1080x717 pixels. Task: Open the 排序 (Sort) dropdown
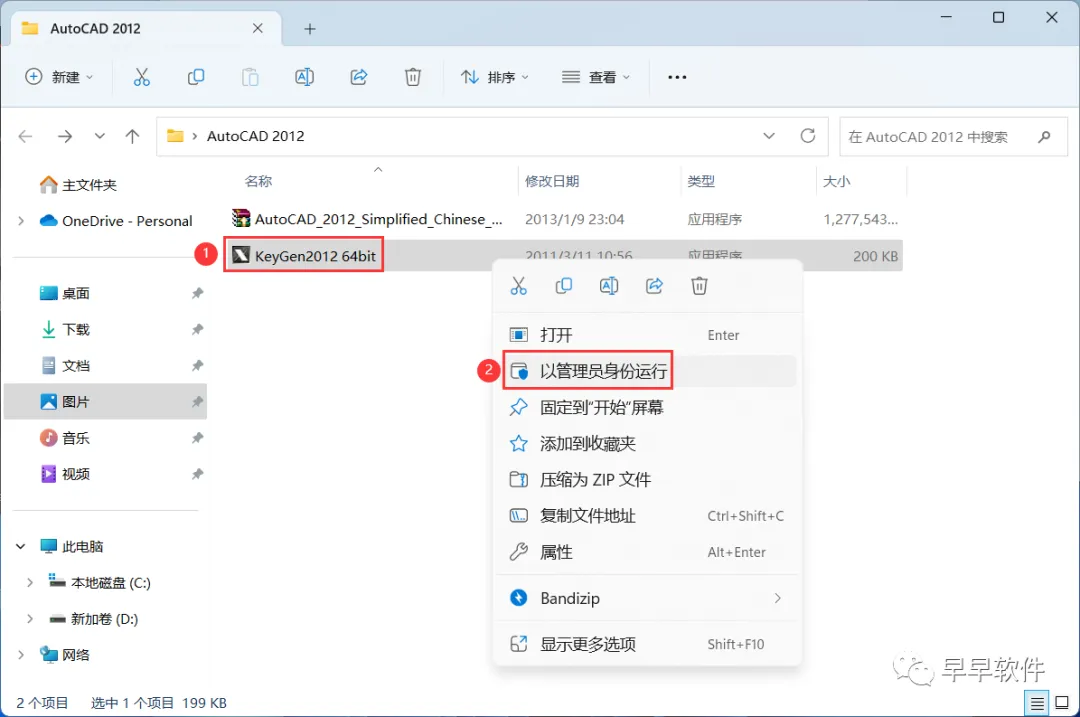coord(495,77)
